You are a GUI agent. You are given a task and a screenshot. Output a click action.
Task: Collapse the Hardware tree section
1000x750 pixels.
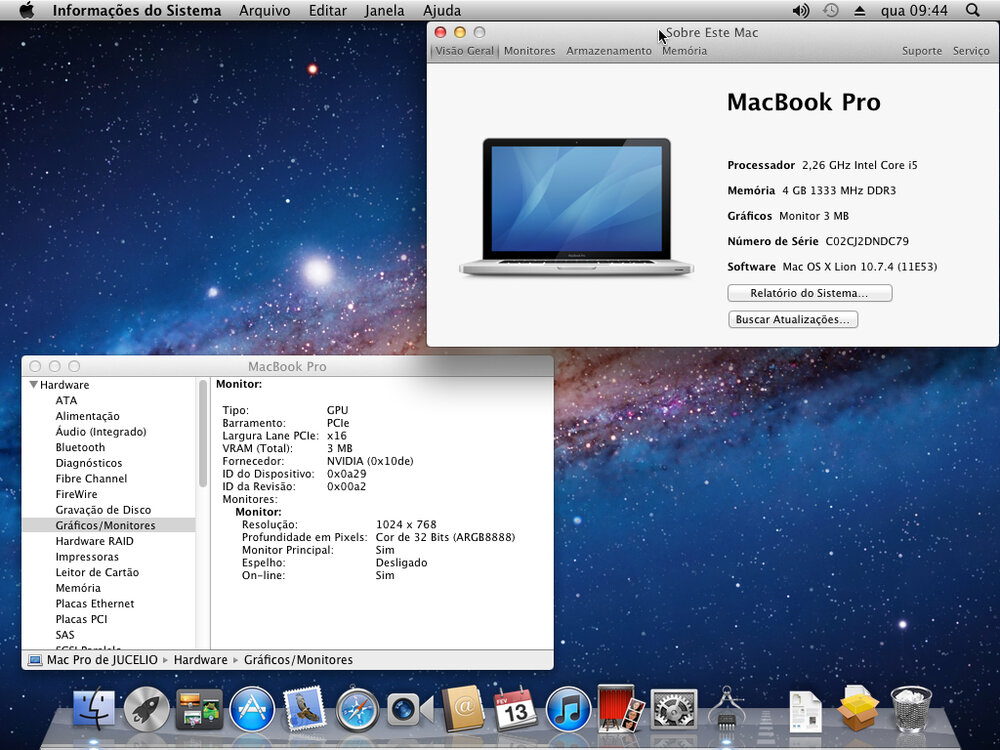pos(34,385)
